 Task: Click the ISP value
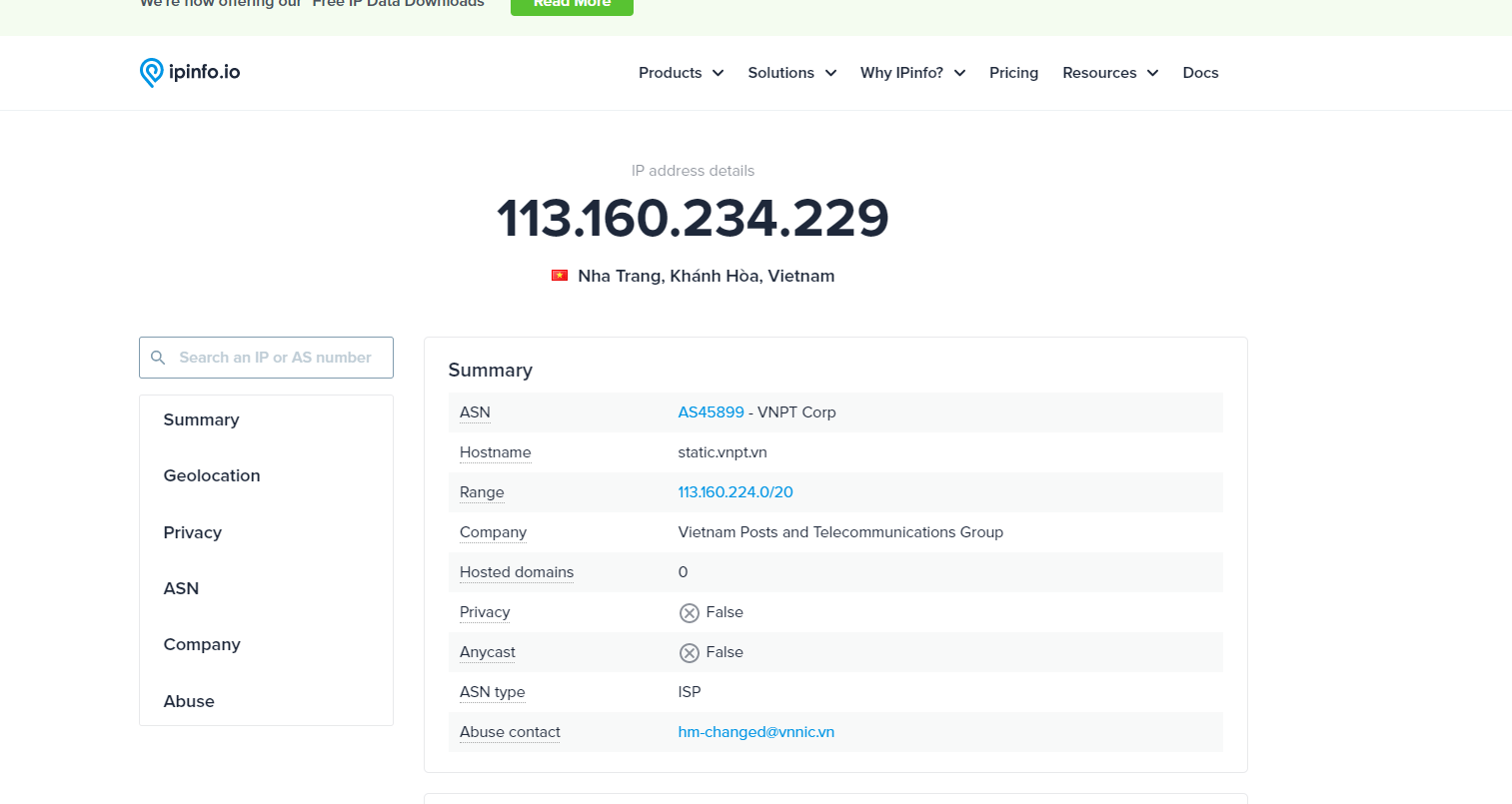[690, 692]
